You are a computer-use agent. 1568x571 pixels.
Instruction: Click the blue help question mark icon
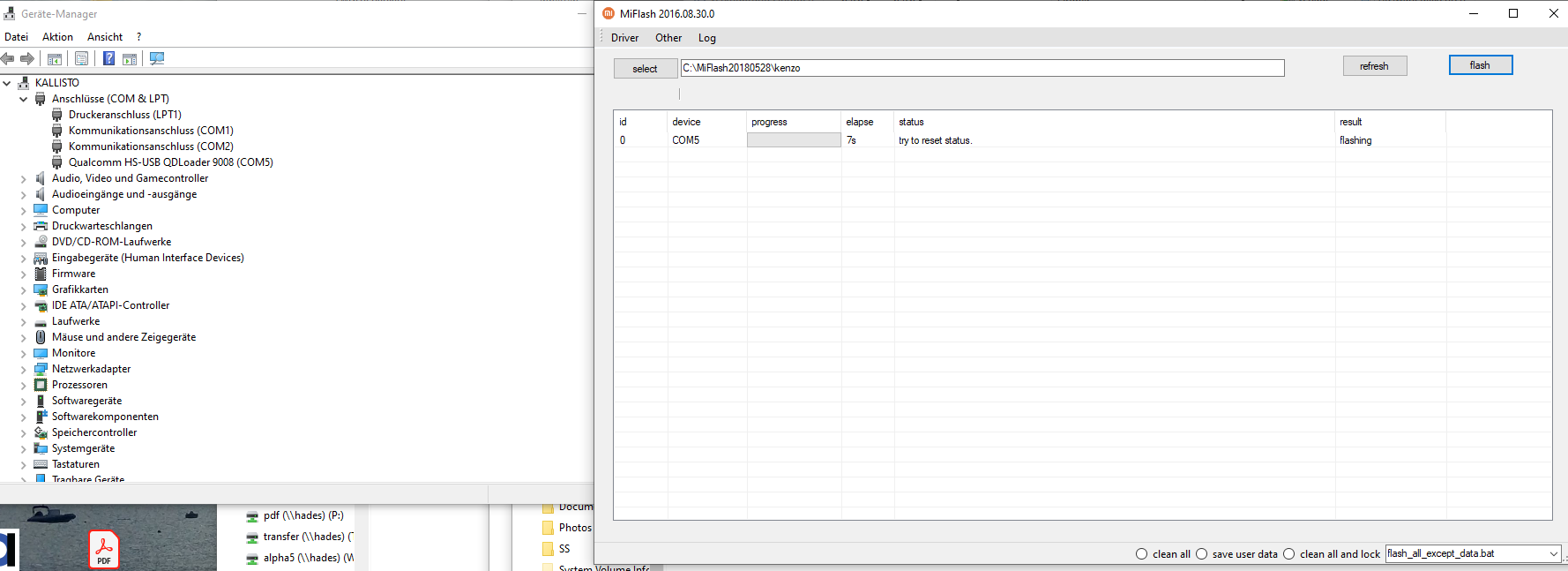108,59
